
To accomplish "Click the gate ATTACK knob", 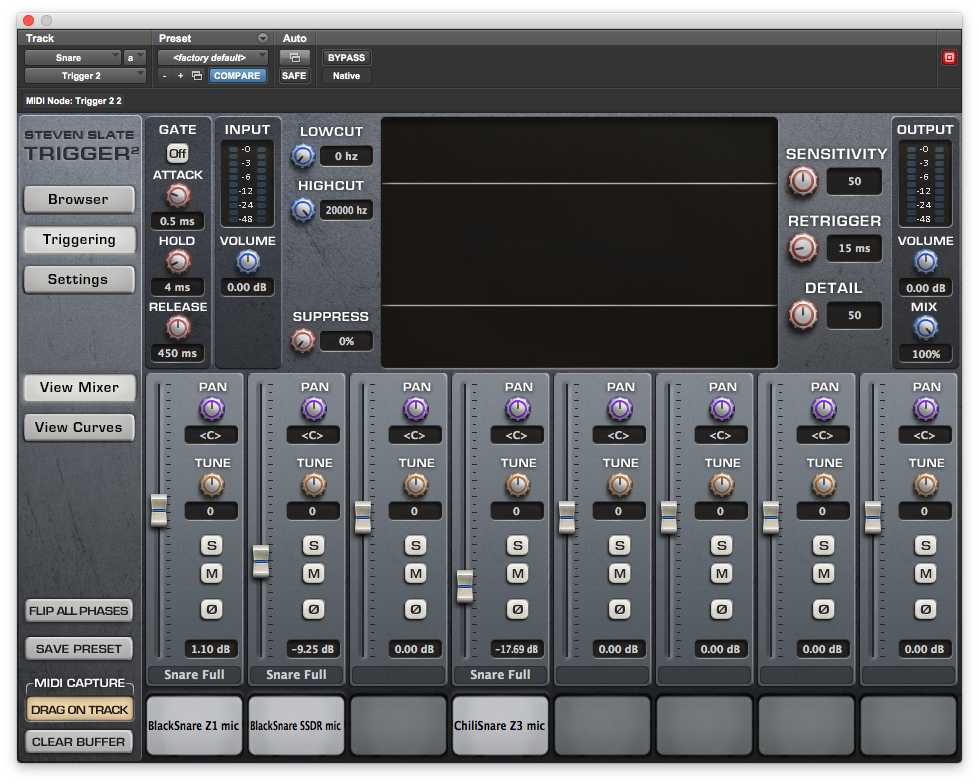I will (178, 196).
